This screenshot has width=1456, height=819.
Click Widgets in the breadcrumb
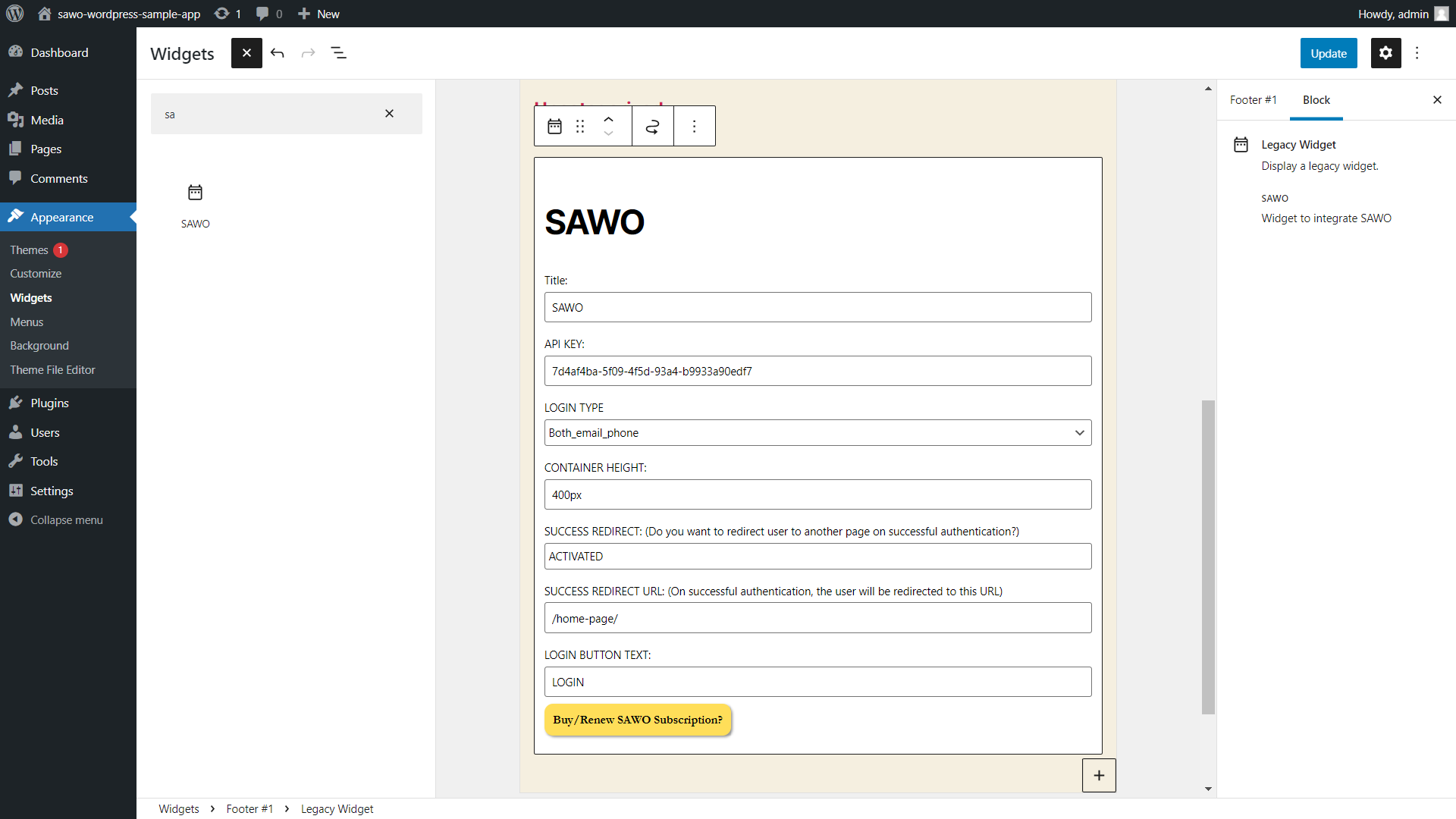pyautogui.click(x=179, y=809)
